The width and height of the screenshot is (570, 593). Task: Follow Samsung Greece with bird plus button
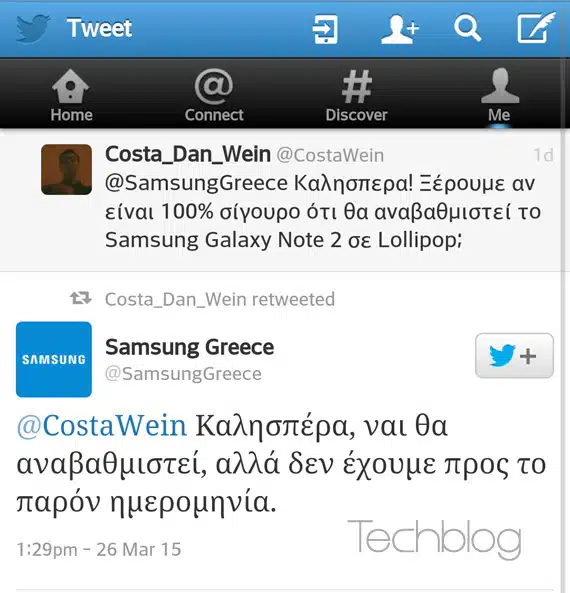(514, 355)
